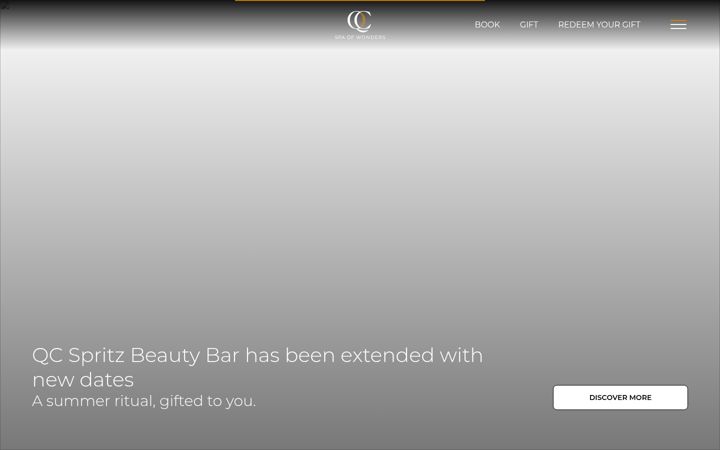The image size is (720, 450).
Task: Click the QC Spritz Beauty Bar headline
Action: coord(258,367)
